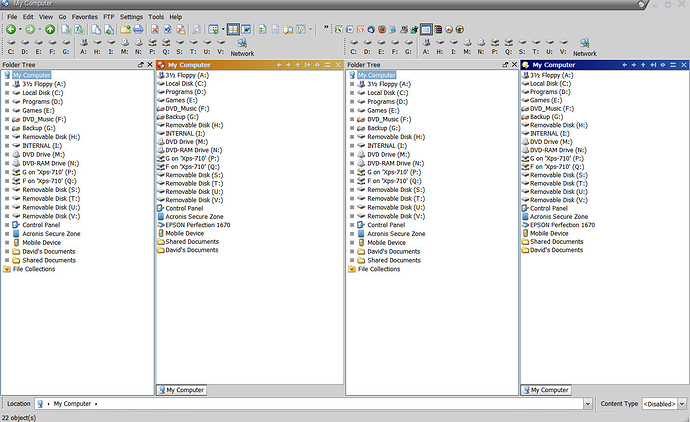This screenshot has width=690, height=422.
Task: Click the green Back arrow button
Action: (10, 30)
